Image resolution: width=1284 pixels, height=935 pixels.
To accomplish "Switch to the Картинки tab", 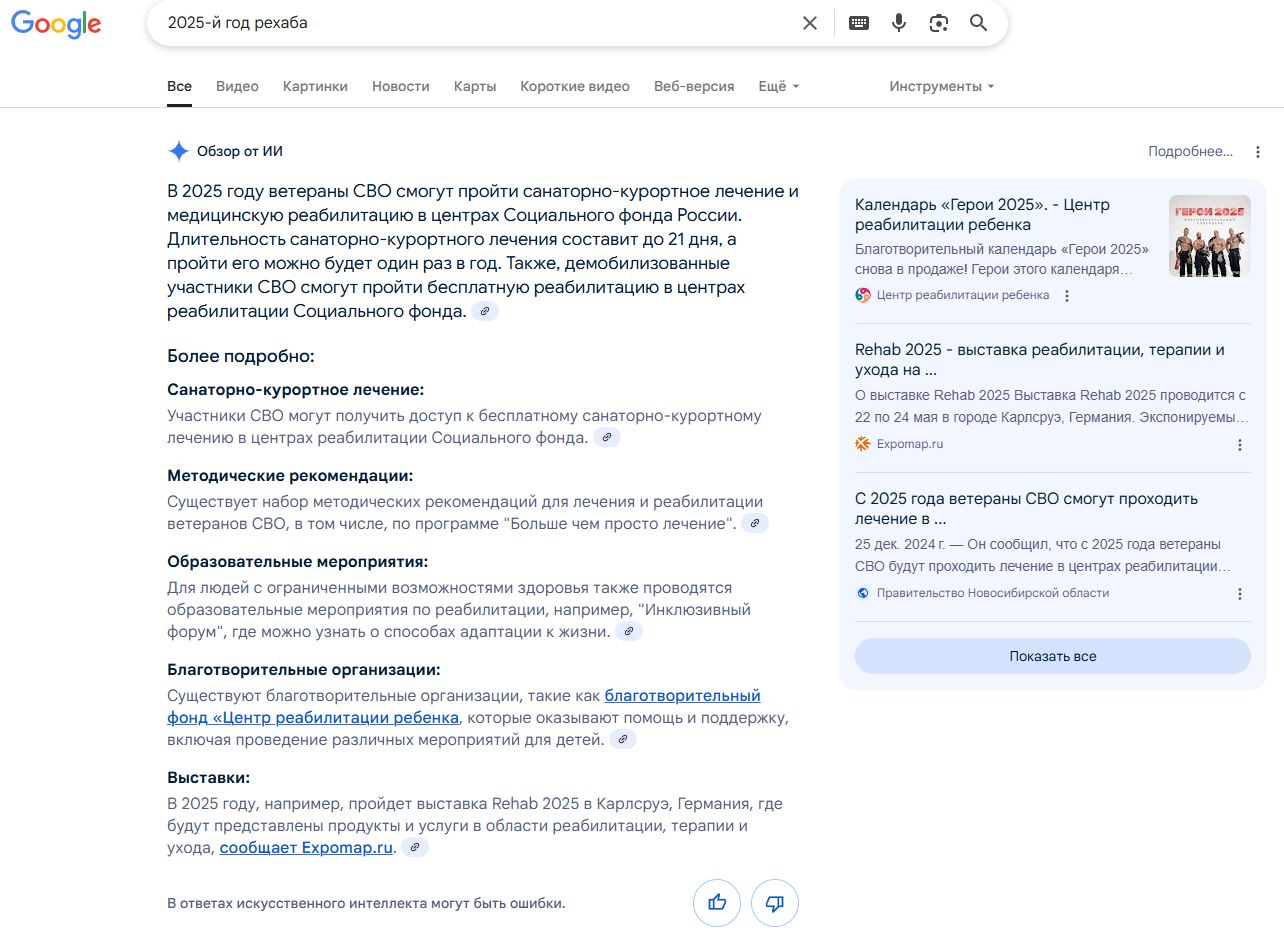I will (x=315, y=86).
